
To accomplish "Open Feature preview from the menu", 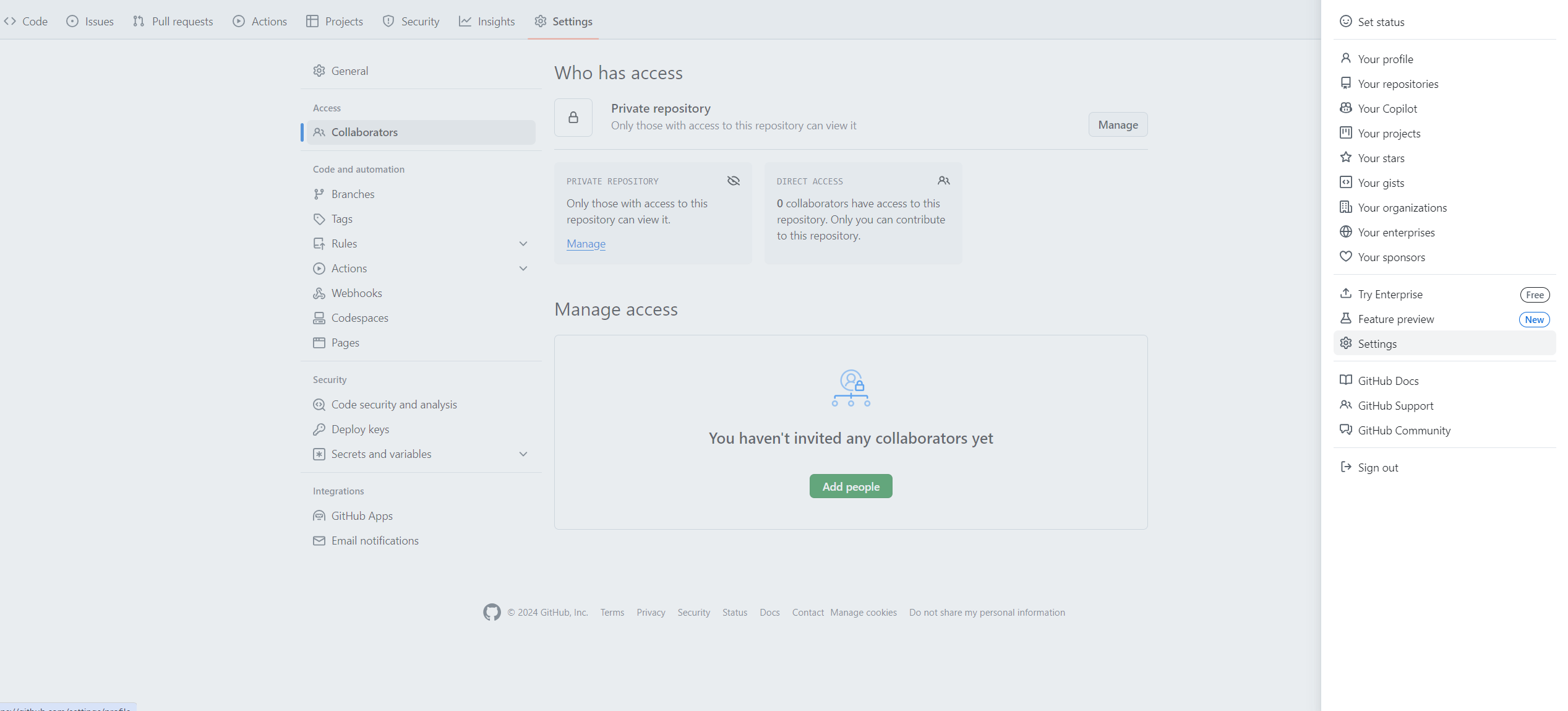I will click(x=1395, y=319).
